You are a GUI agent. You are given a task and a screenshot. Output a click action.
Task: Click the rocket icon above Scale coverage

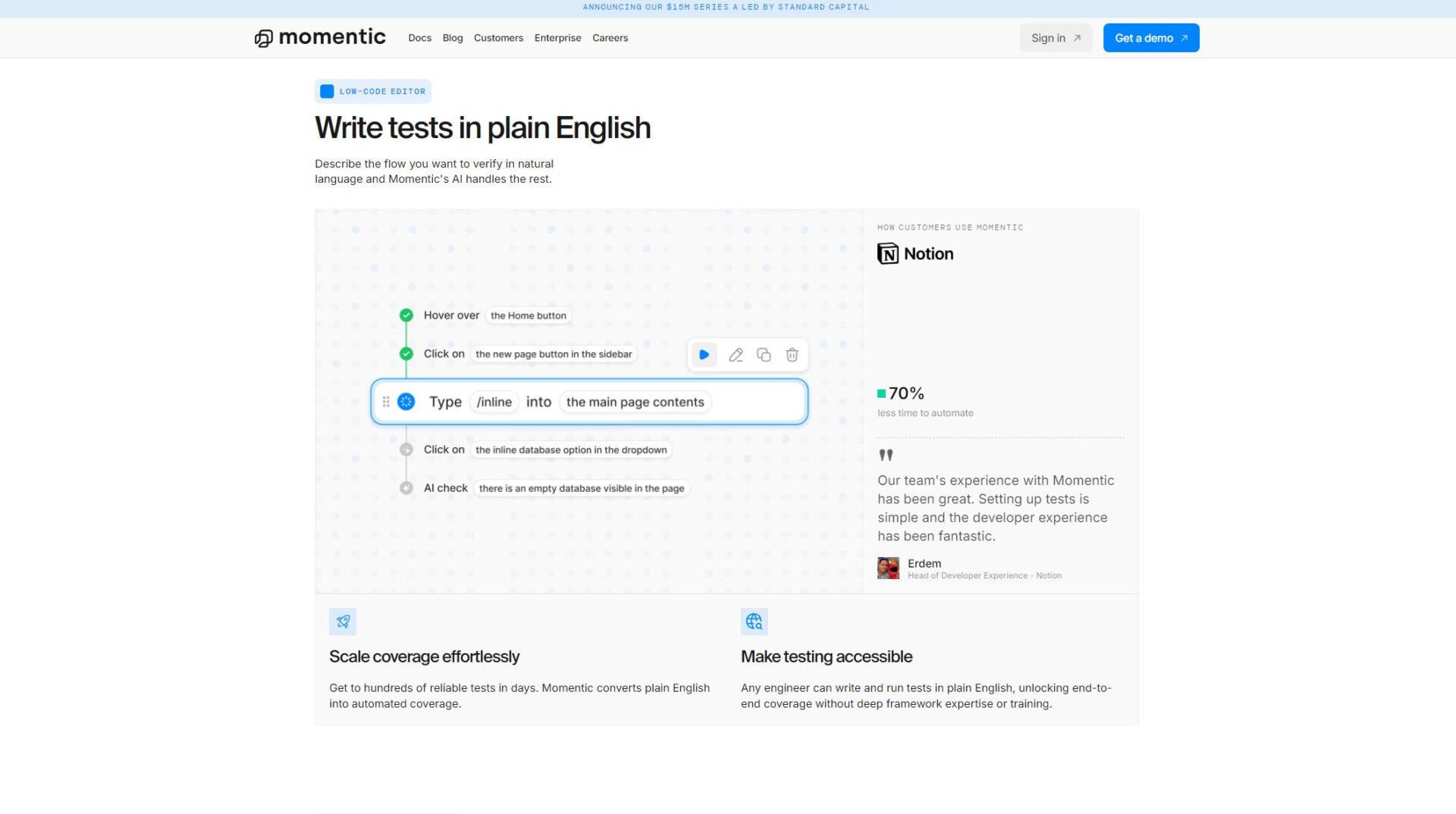[x=343, y=621]
